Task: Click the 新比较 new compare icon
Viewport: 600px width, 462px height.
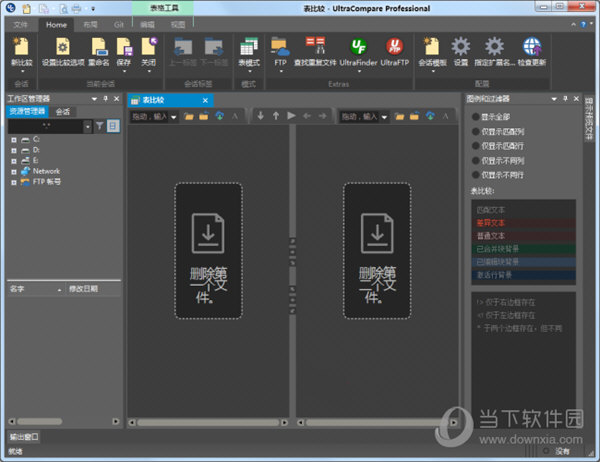Action: (21, 46)
